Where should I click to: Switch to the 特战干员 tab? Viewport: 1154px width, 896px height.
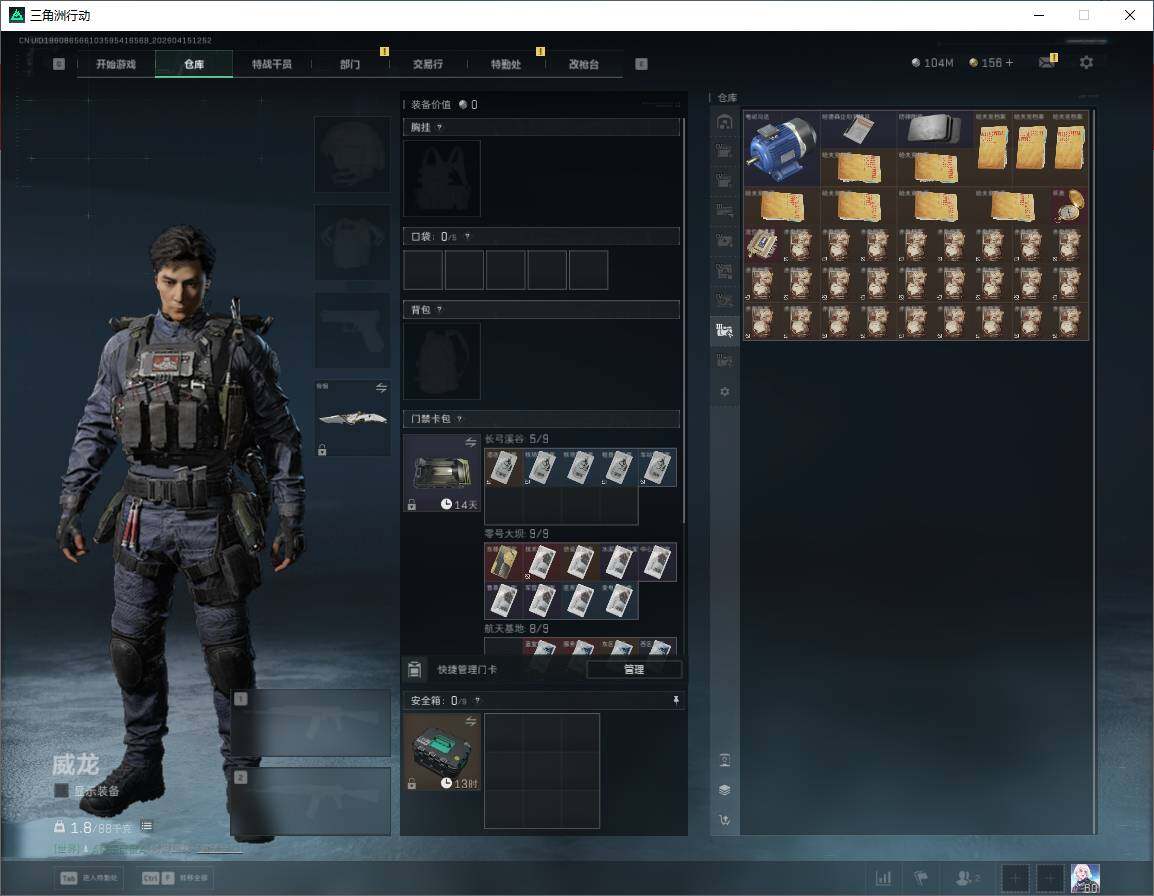pos(272,64)
